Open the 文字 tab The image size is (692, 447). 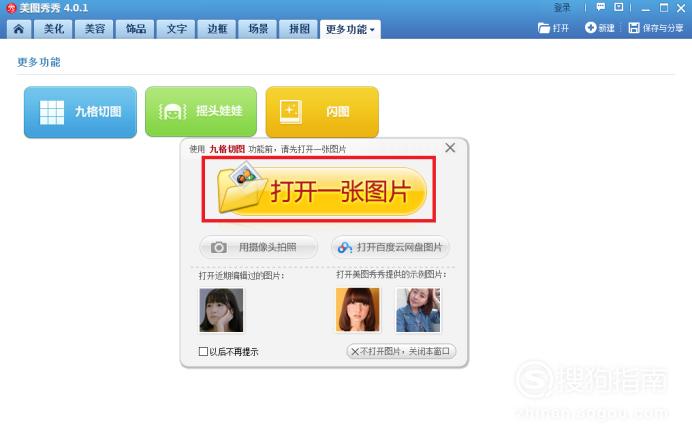click(176, 29)
